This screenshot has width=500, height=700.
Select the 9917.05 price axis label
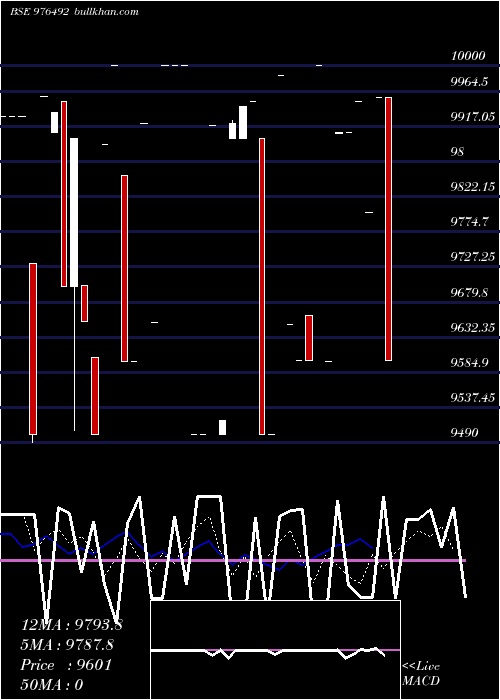tap(473, 117)
